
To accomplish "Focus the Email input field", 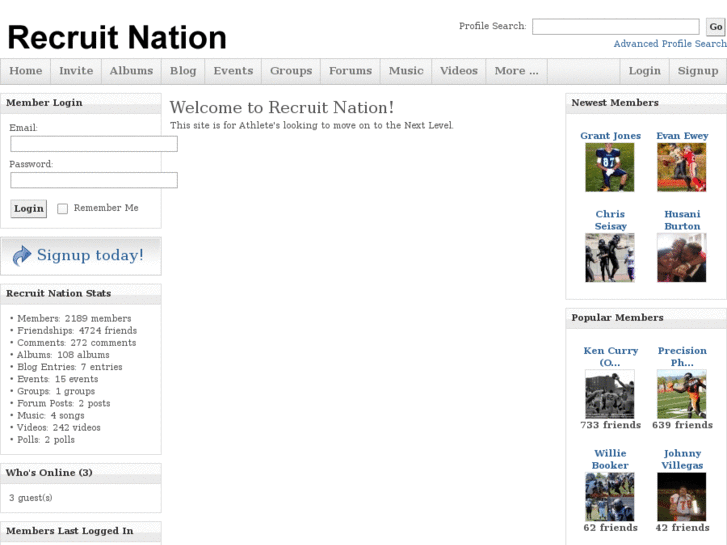I will click(x=94, y=144).
